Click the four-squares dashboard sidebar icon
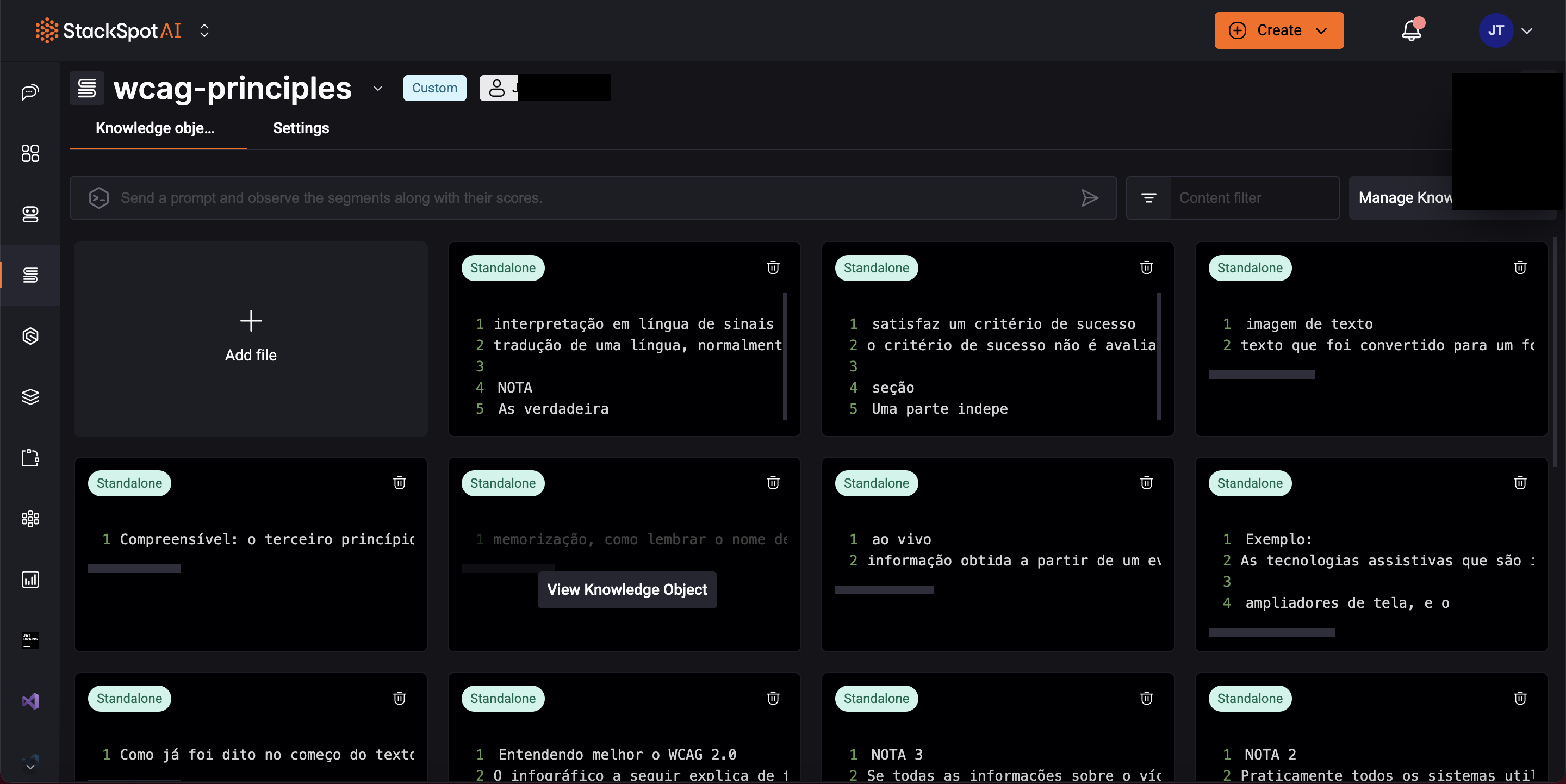This screenshot has width=1566, height=784. coord(30,153)
